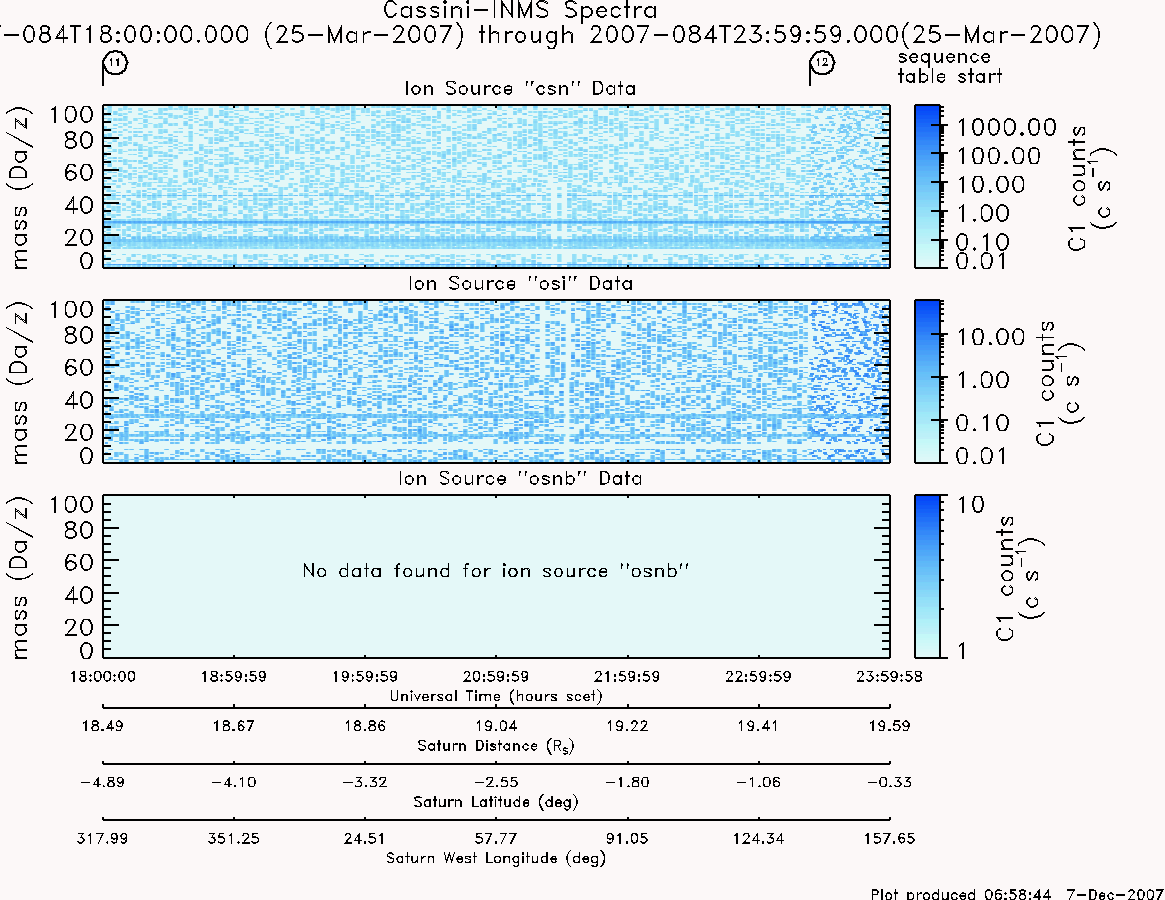Click the 'Cassini-INMS Spectra' title
The height and width of the screenshot is (900, 1165).
[x=520, y=11]
